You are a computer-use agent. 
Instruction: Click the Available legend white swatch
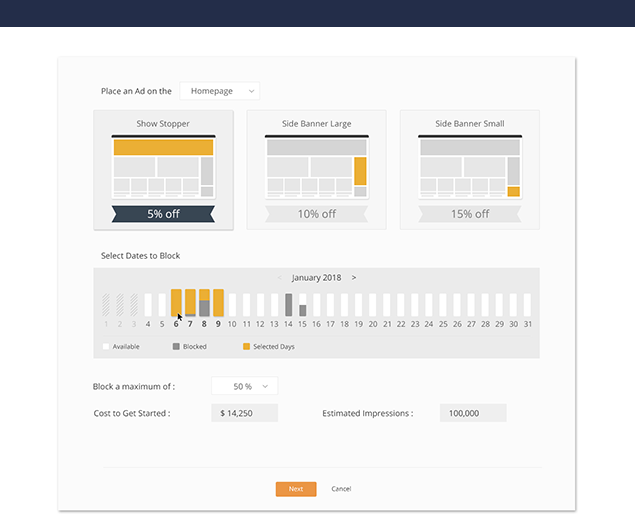pos(106,347)
